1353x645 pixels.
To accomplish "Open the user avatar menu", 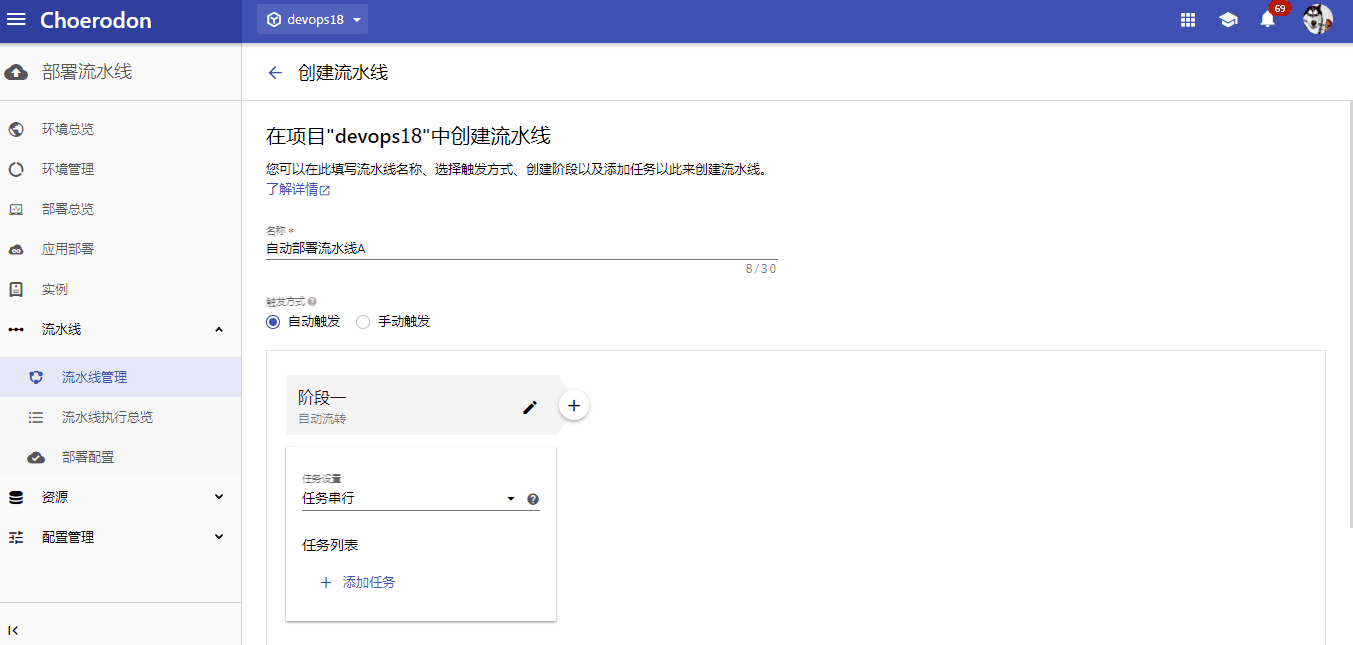I will [1318, 19].
